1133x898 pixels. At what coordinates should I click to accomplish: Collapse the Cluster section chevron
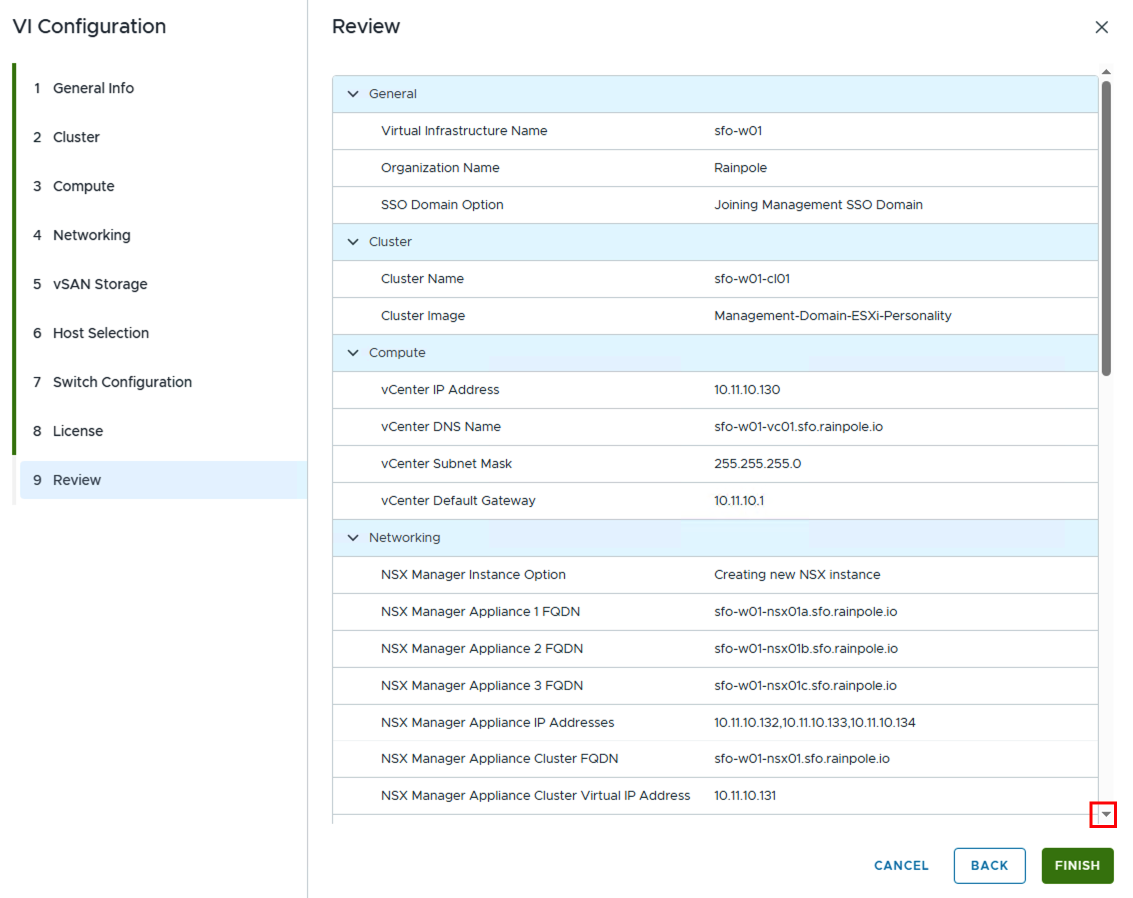point(352,242)
